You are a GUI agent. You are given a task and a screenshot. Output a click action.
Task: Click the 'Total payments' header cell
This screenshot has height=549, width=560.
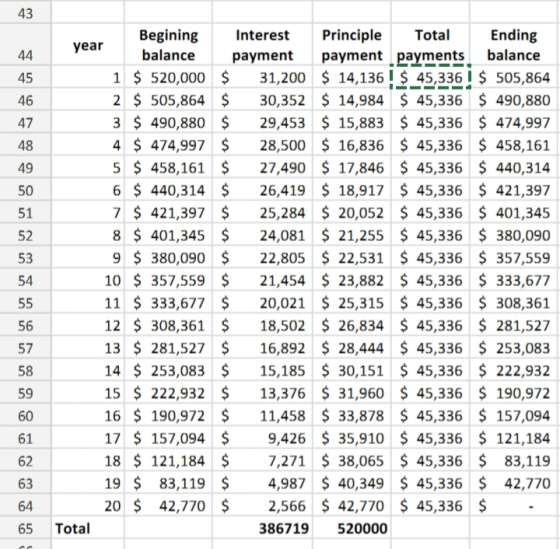tap(430, 45)
